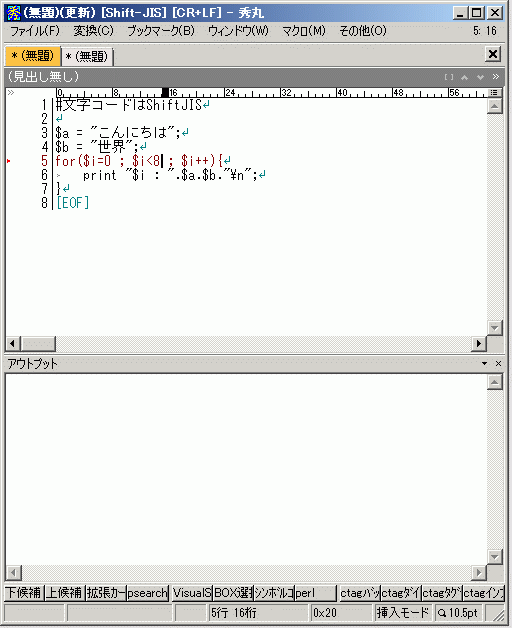Click the (見出し無し) heading bar label
Image resolution: width=512 pixels, height=628 pixels.
44,76
